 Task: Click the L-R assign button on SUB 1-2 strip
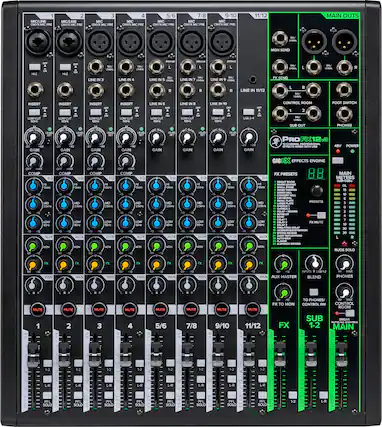323,396
